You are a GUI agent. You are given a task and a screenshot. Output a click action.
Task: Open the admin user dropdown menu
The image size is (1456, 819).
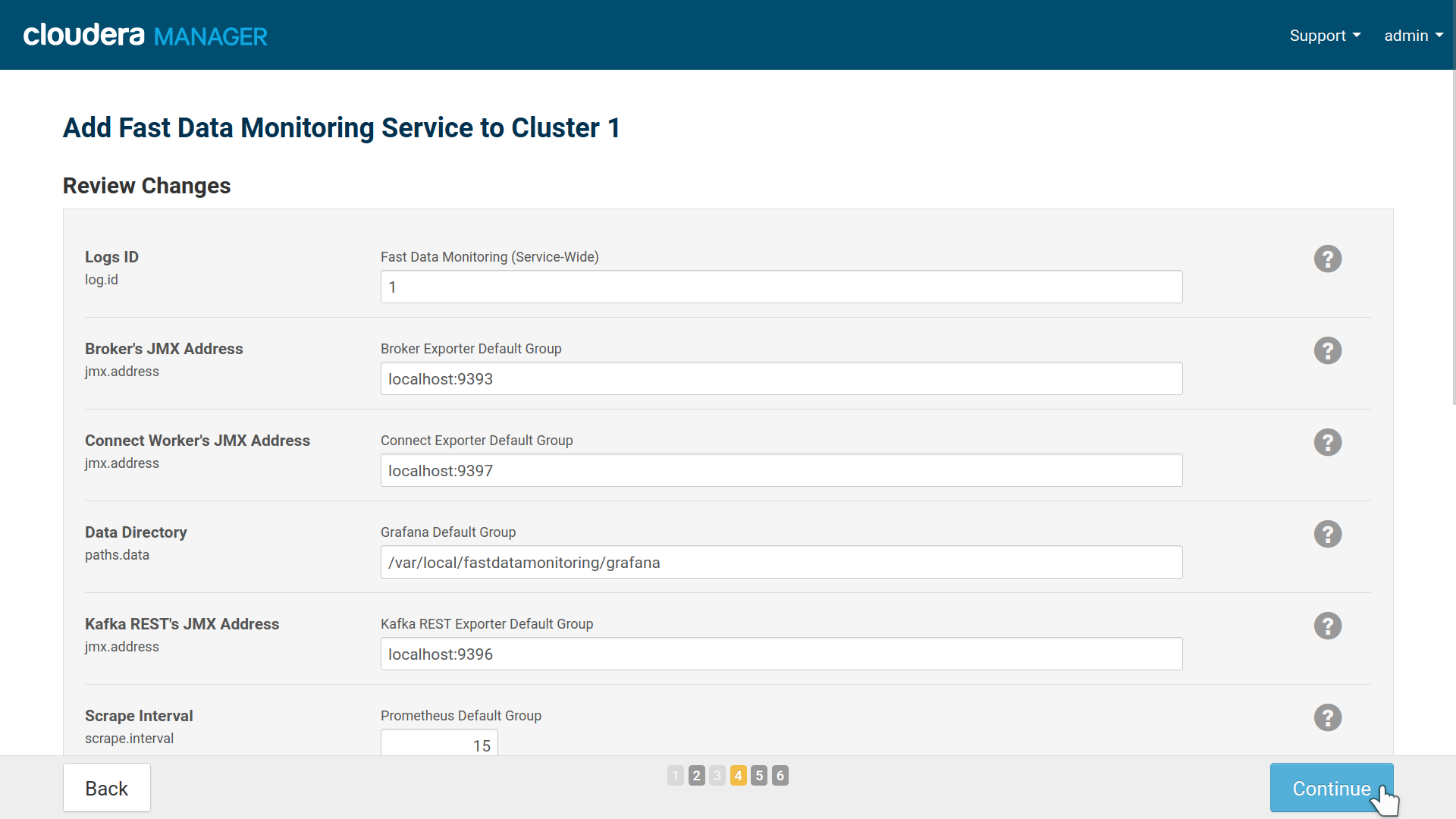[x=1414, y=36]
